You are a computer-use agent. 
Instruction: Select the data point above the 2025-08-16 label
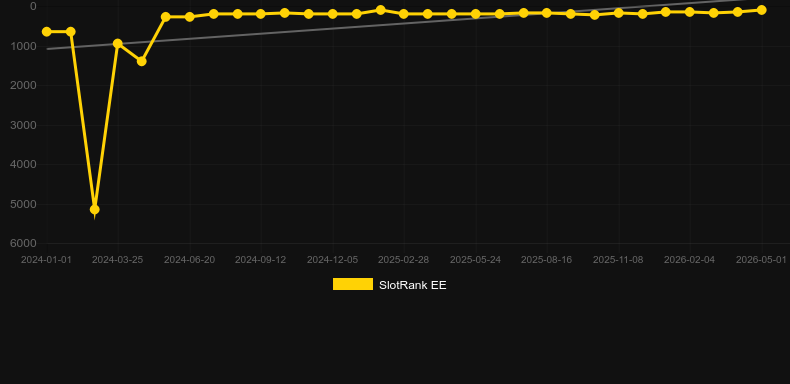tap(547, 13)
